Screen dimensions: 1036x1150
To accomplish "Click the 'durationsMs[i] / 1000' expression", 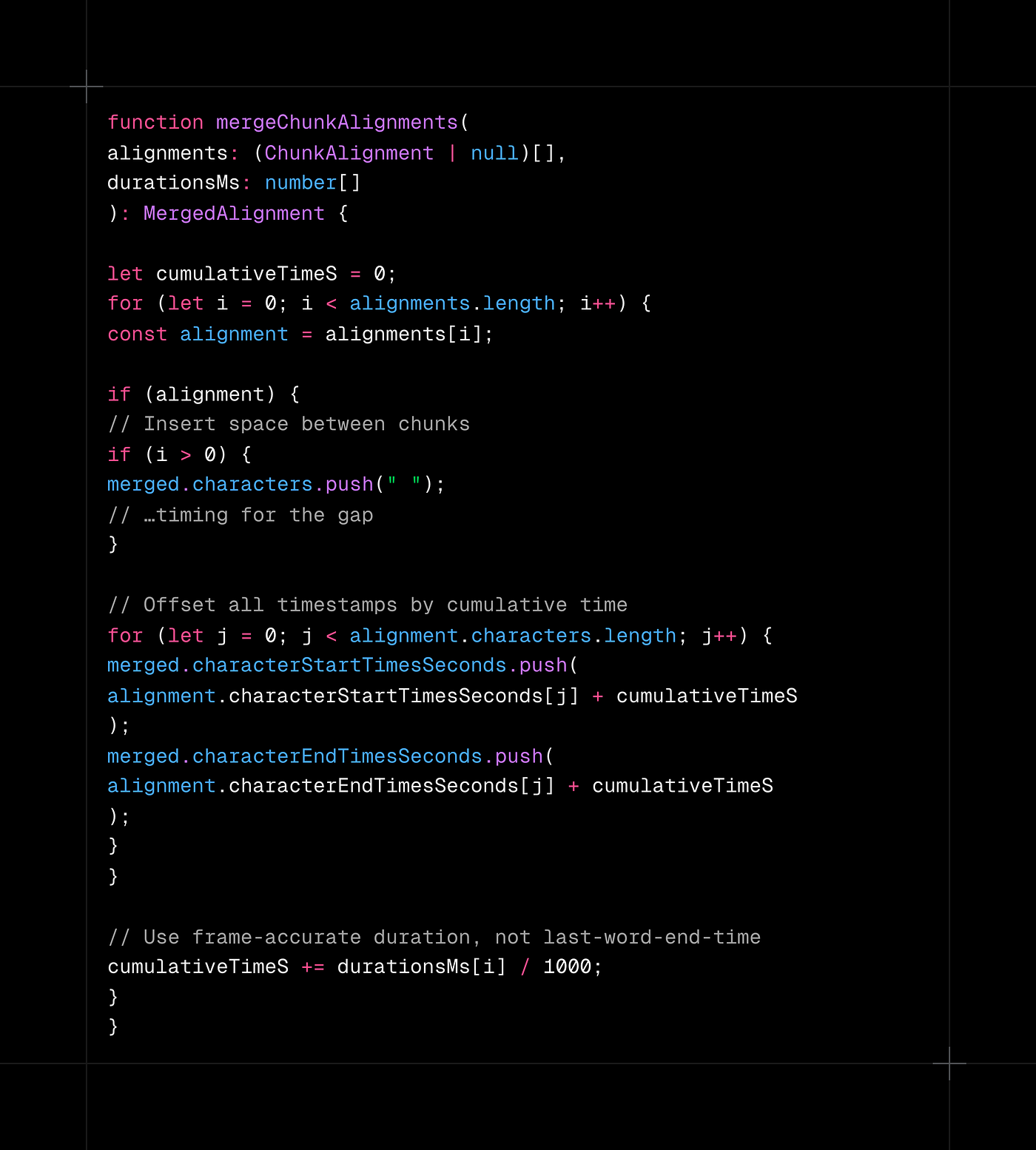I will coord(464,967).
